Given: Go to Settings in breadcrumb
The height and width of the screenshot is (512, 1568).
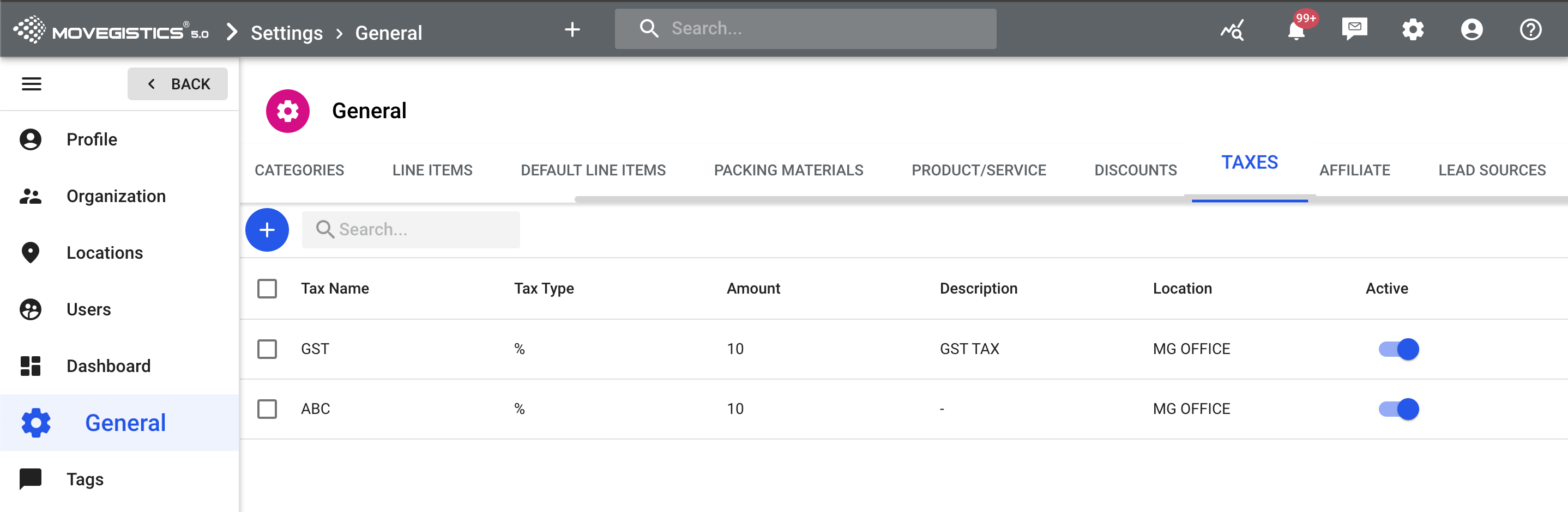Looking at the screenshot, I should [x=286, y=33].
